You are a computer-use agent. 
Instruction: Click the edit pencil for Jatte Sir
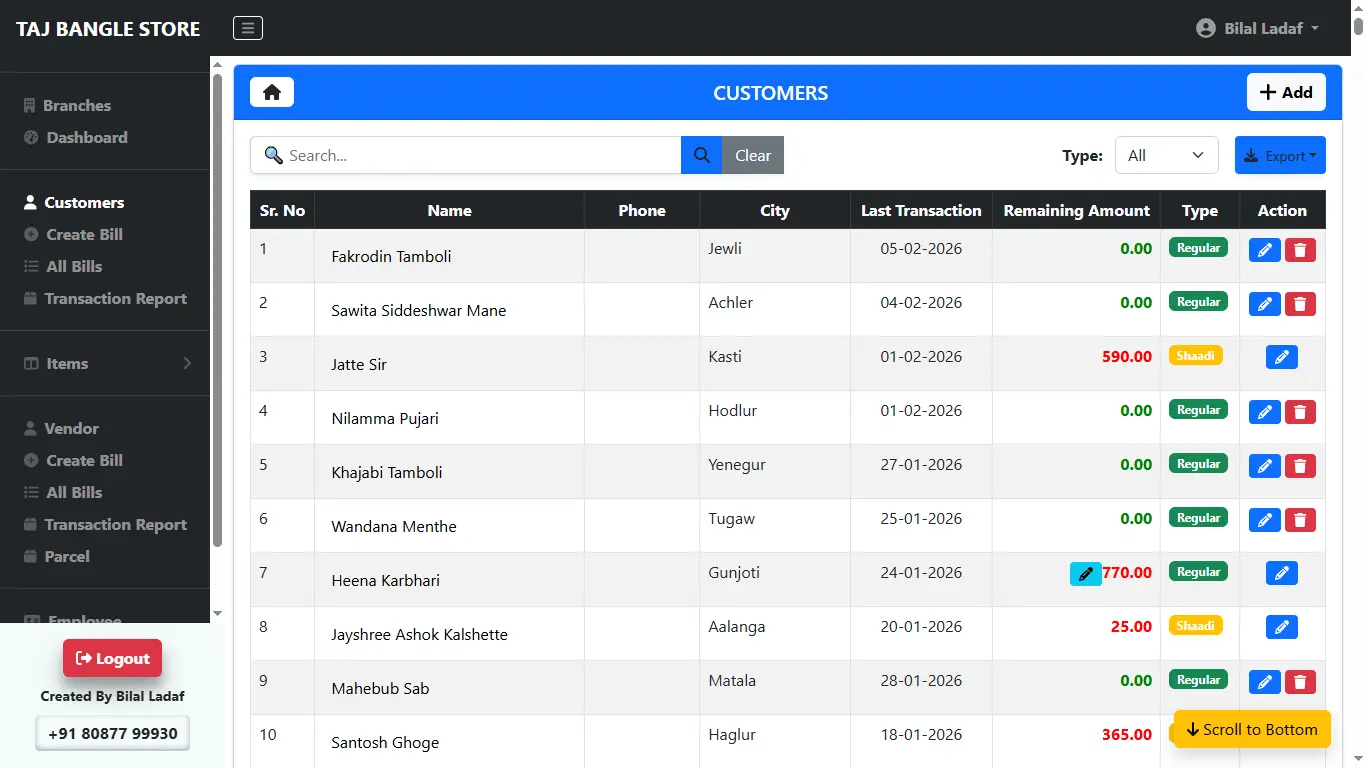(1281, 357)
